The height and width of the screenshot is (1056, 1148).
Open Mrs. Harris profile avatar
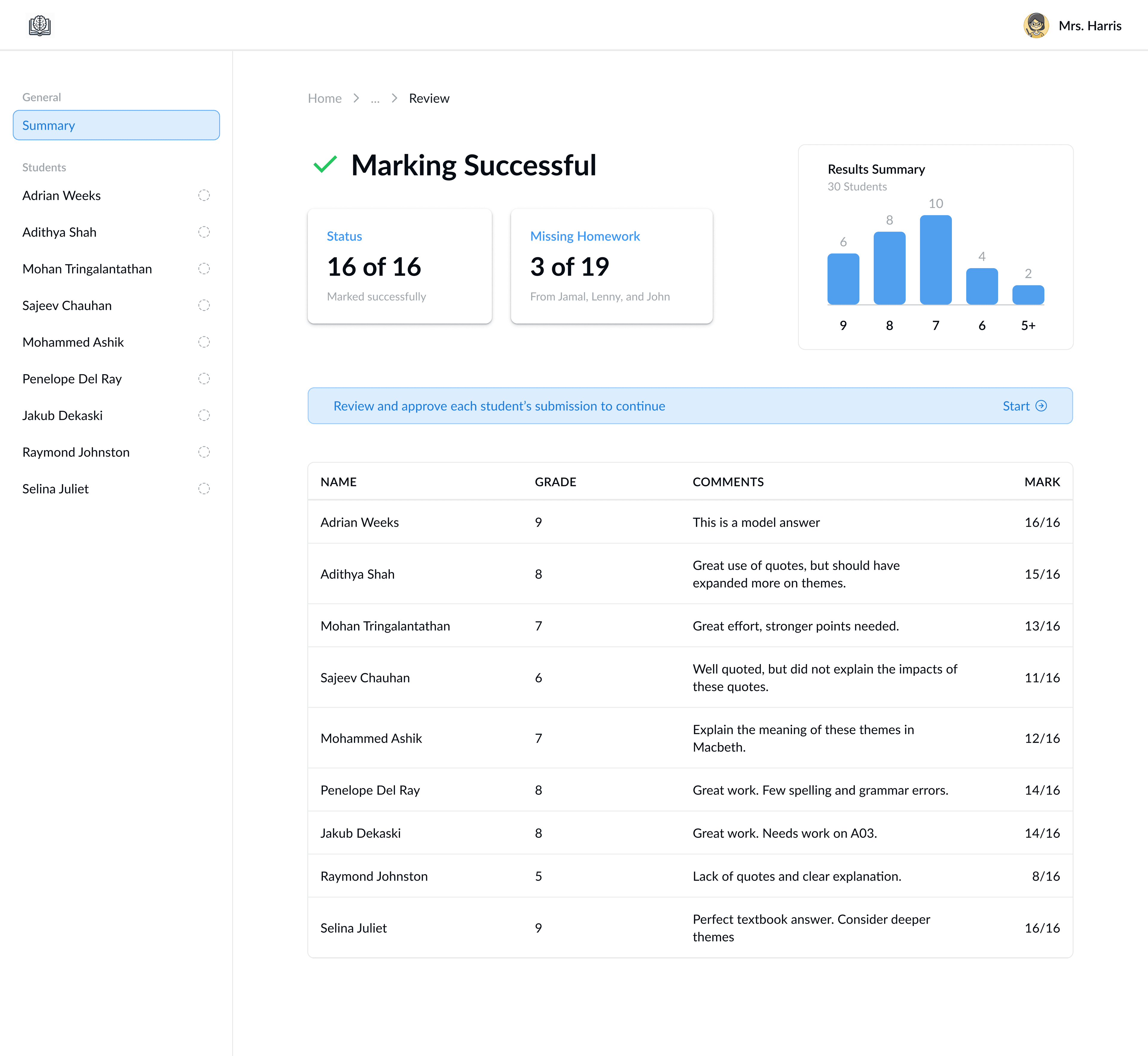coord(1035,26)
